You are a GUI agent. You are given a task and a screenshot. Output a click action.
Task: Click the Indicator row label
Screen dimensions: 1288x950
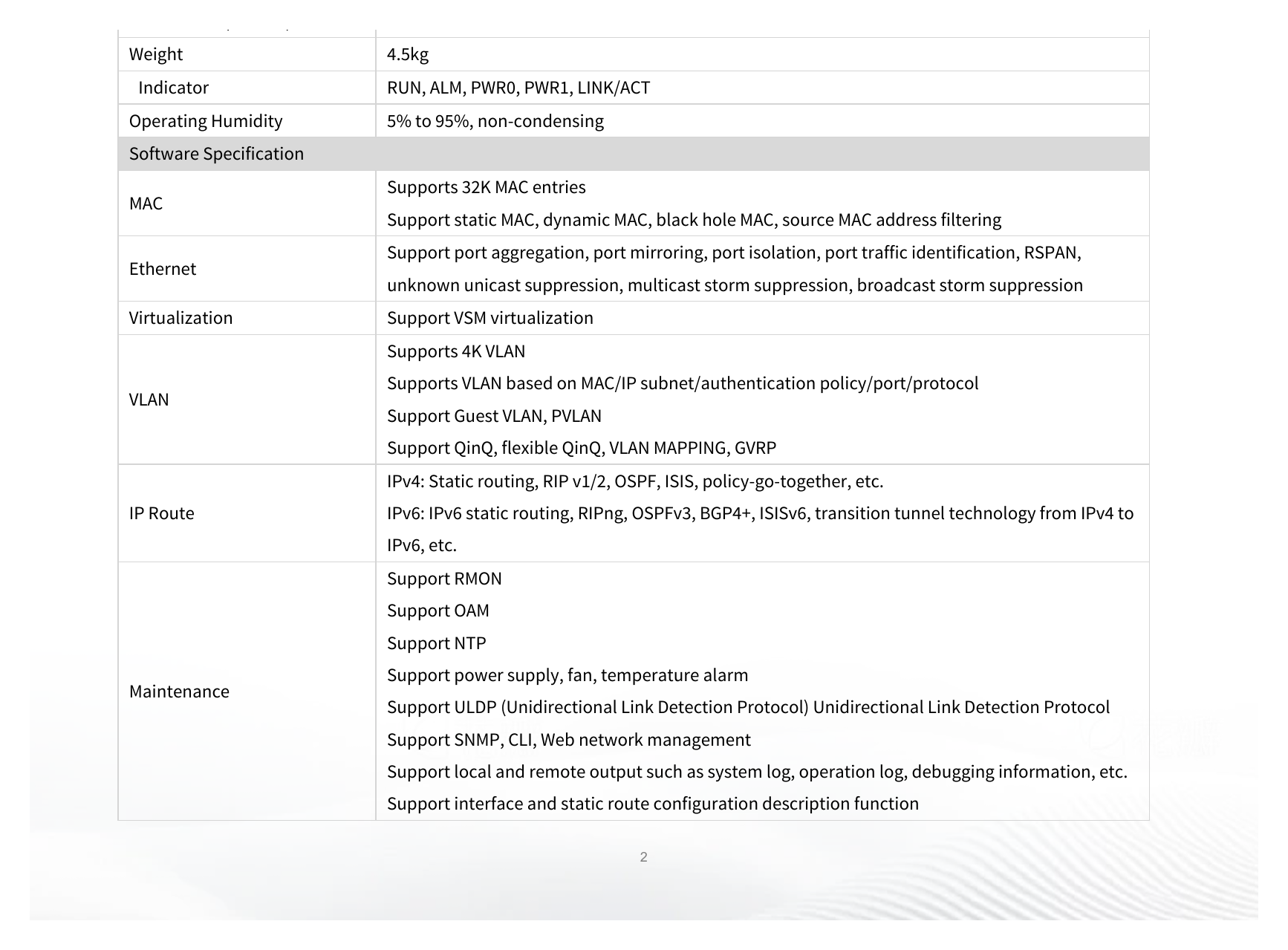[x=173, y=88]
